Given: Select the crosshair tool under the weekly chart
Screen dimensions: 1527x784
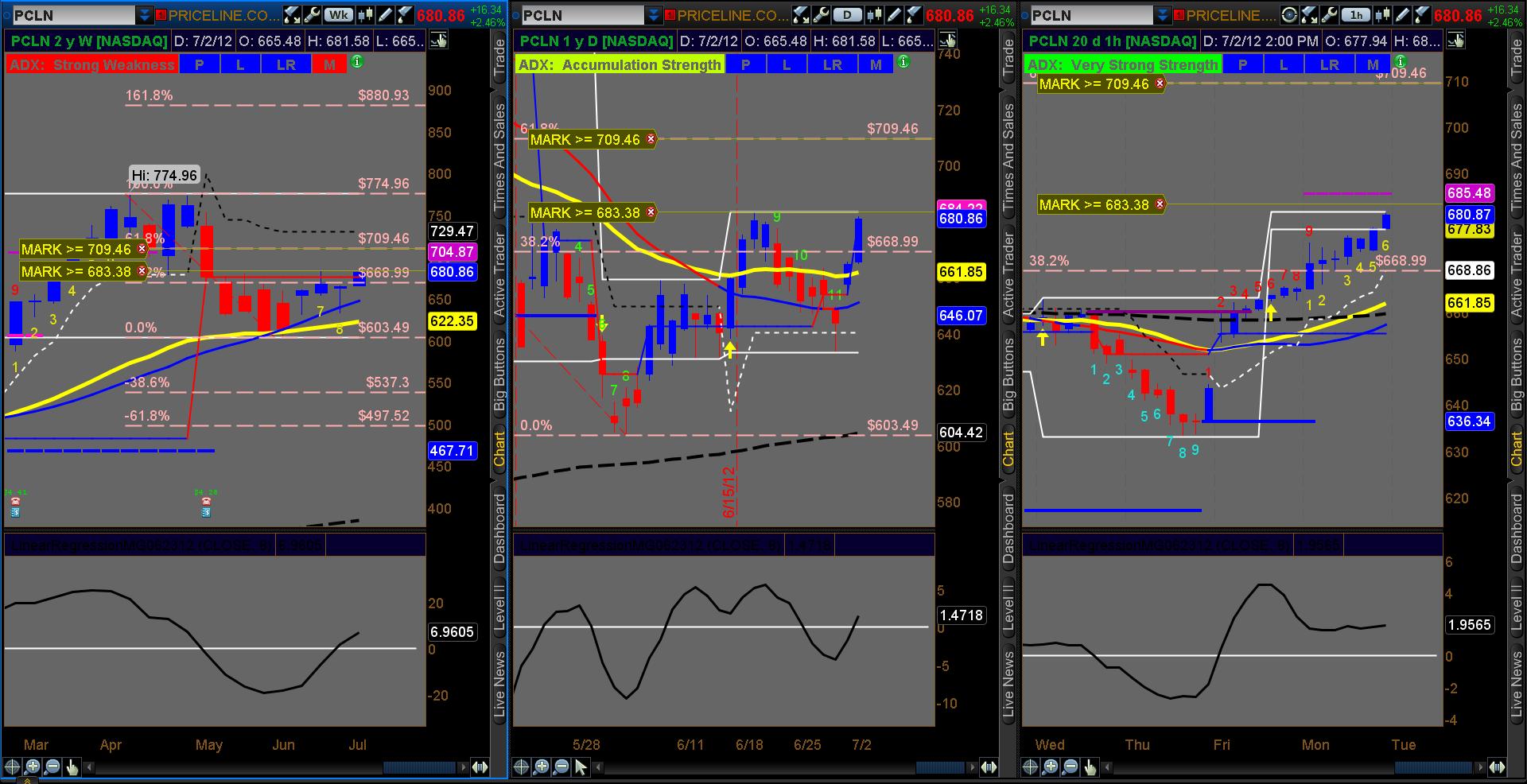Looking at the screenshot, I should click(x=12, y=767).
